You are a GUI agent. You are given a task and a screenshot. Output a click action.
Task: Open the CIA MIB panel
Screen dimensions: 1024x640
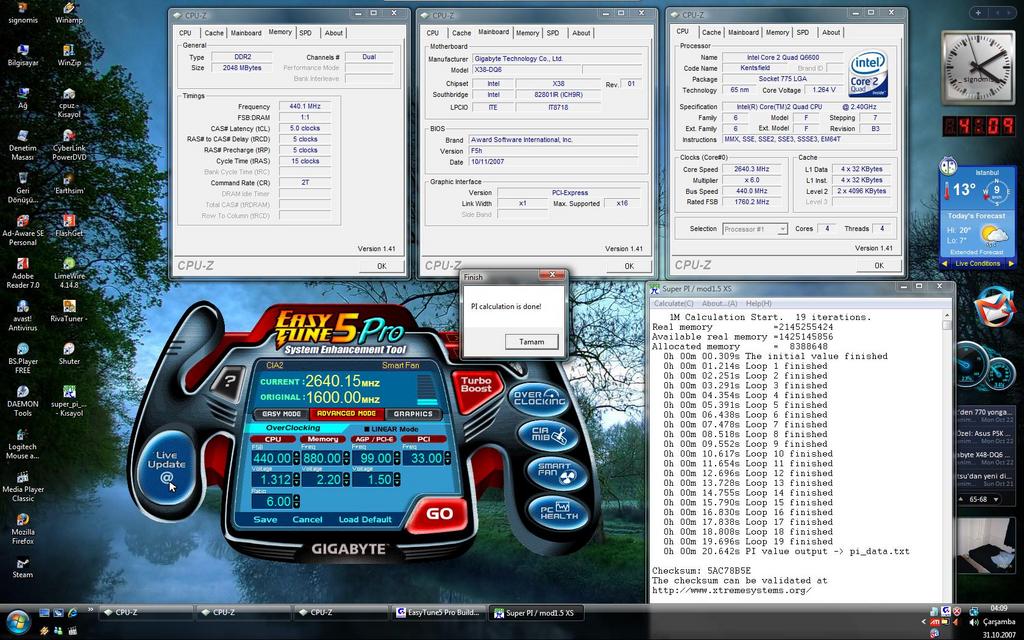pyautogui.click(x=549, y=436)
